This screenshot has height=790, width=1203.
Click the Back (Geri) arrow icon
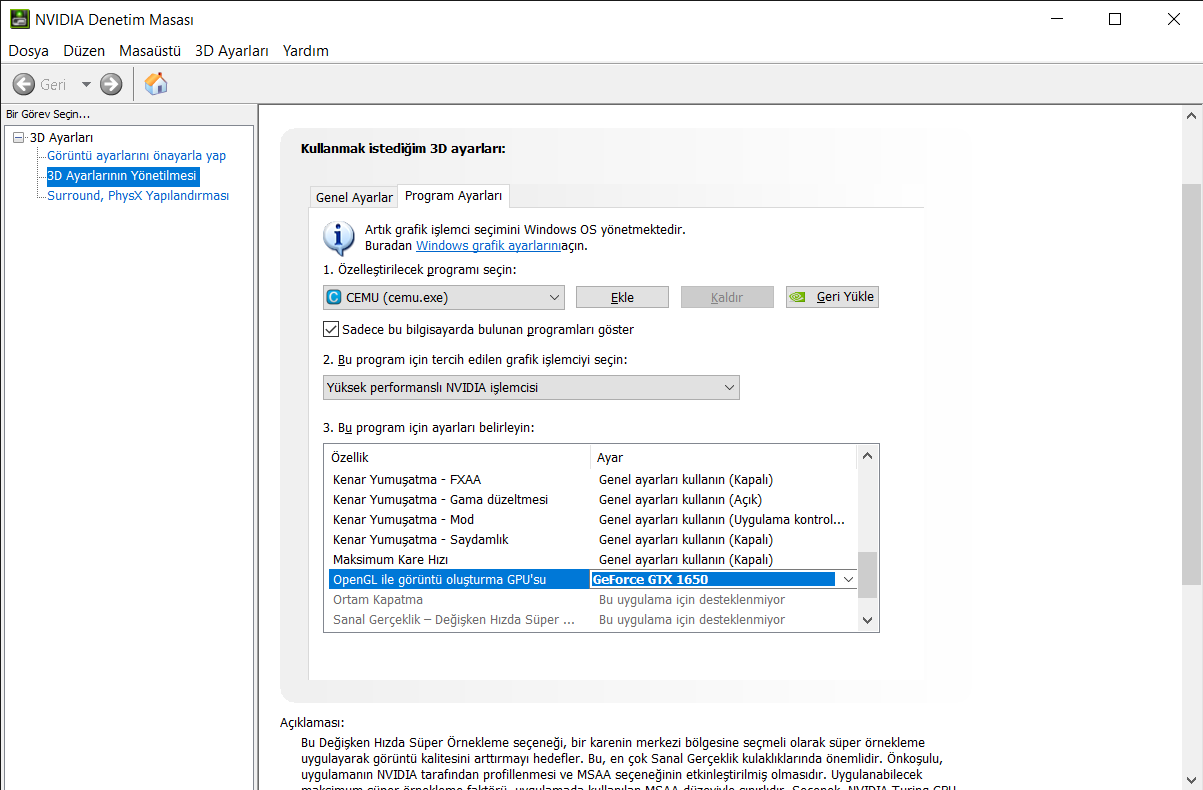pos(24,85)
